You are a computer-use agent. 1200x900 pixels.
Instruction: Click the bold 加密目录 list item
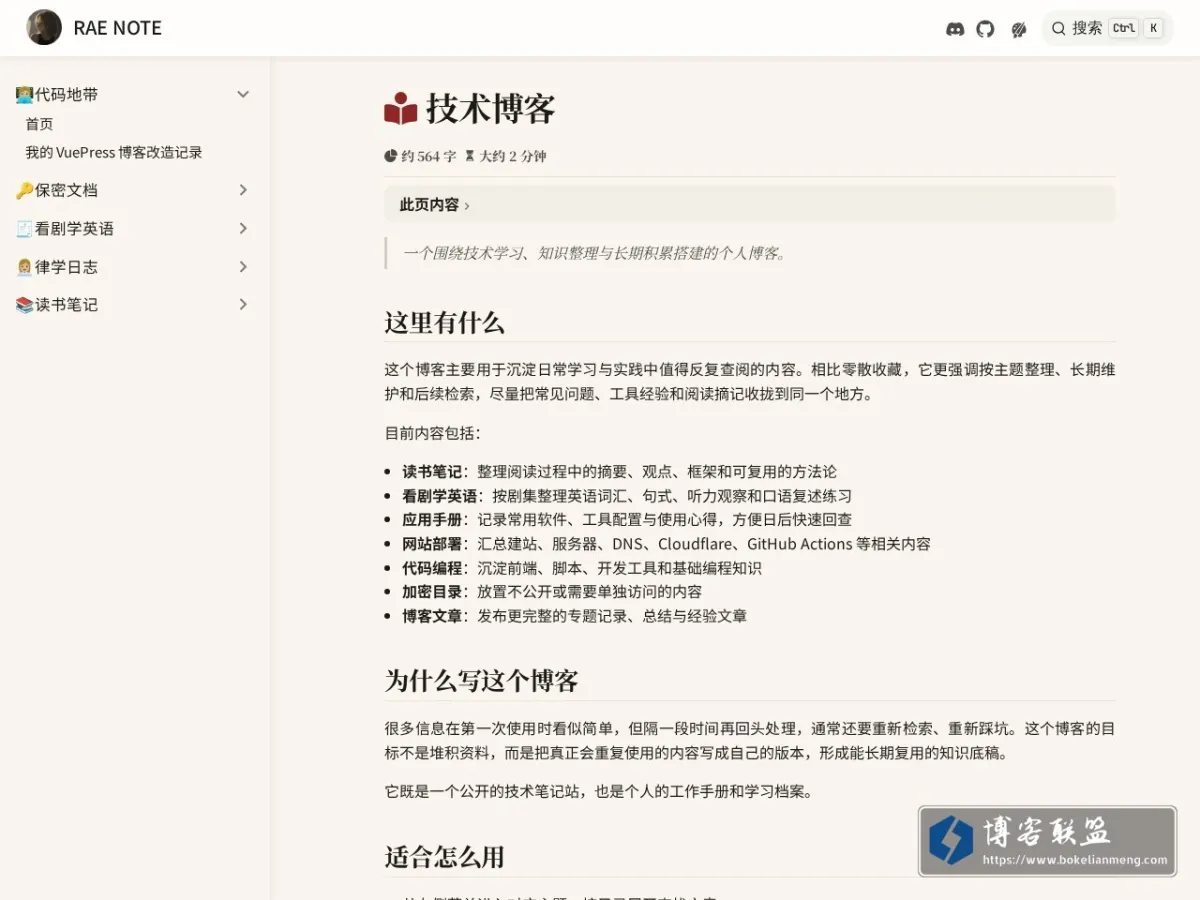pos(432,591)
